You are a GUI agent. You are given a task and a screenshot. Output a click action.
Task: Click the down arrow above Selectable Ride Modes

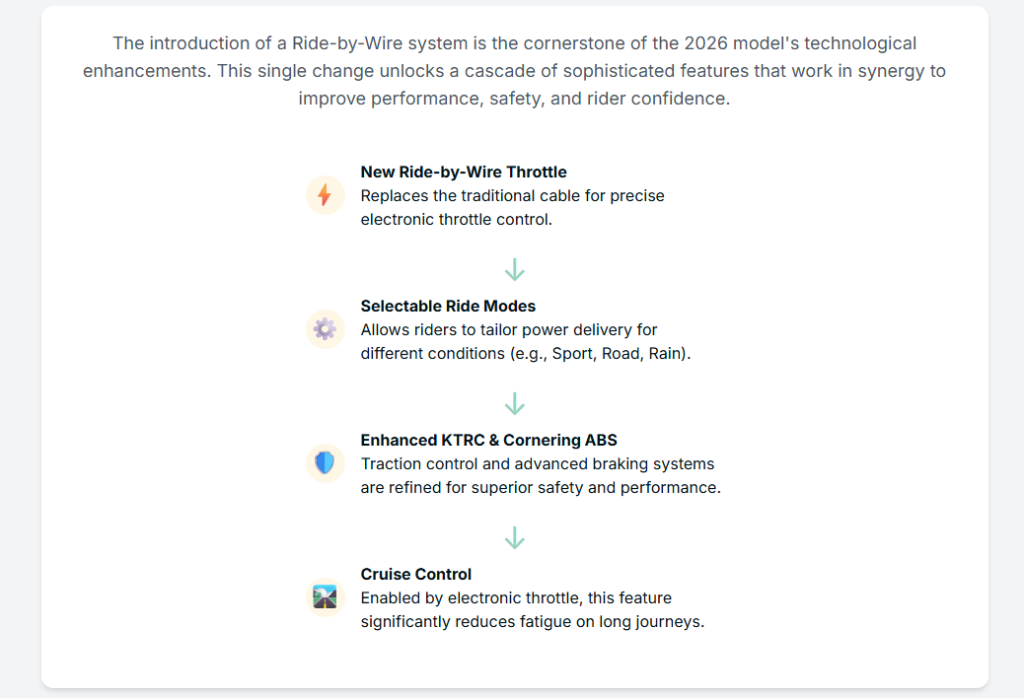[514, 270]
